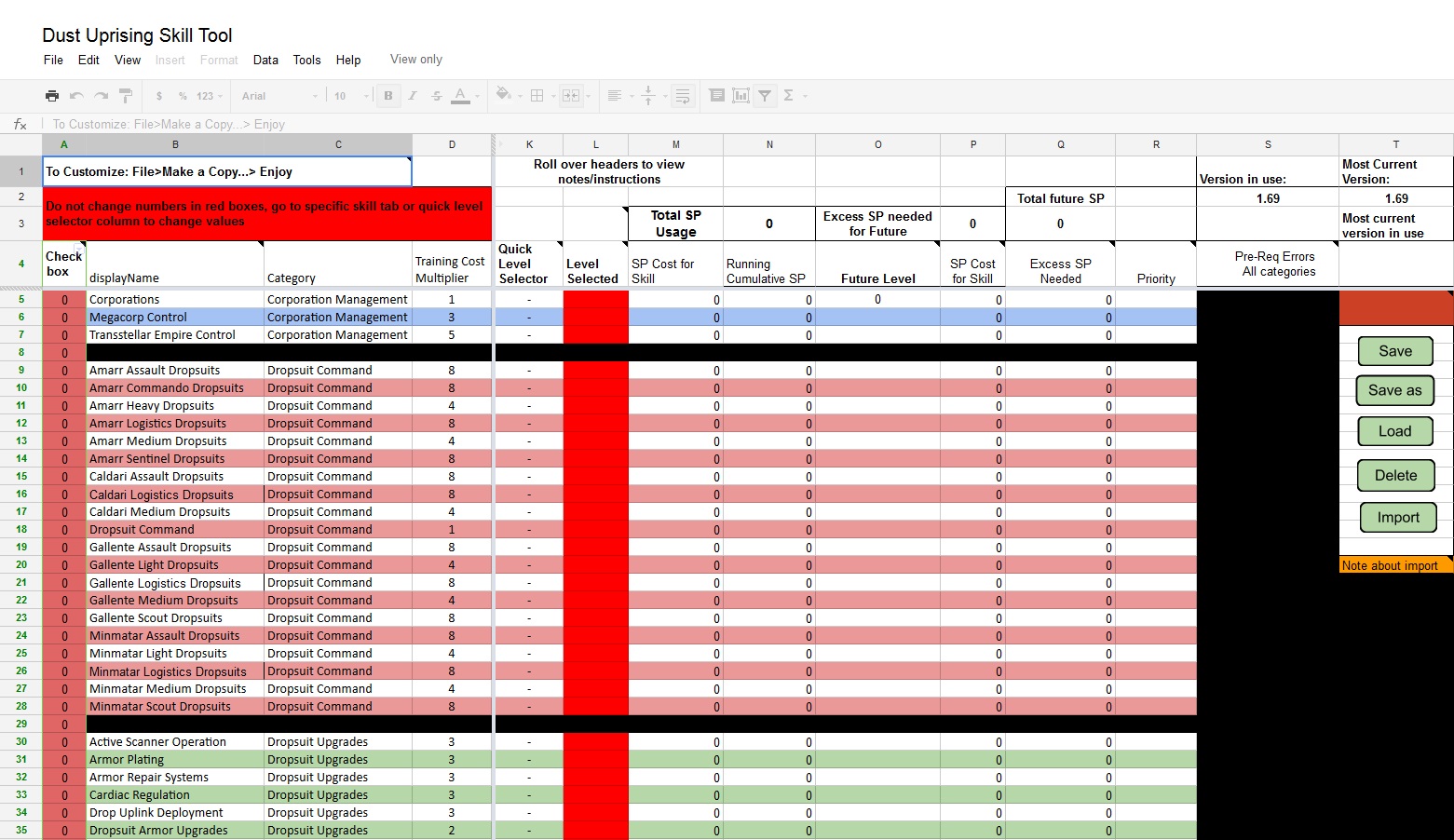The width and height of the screenshot is (1454, 840).
Task: Select the 'Minmatar Scout Dropsuits' cell
Action: (175, 706)
